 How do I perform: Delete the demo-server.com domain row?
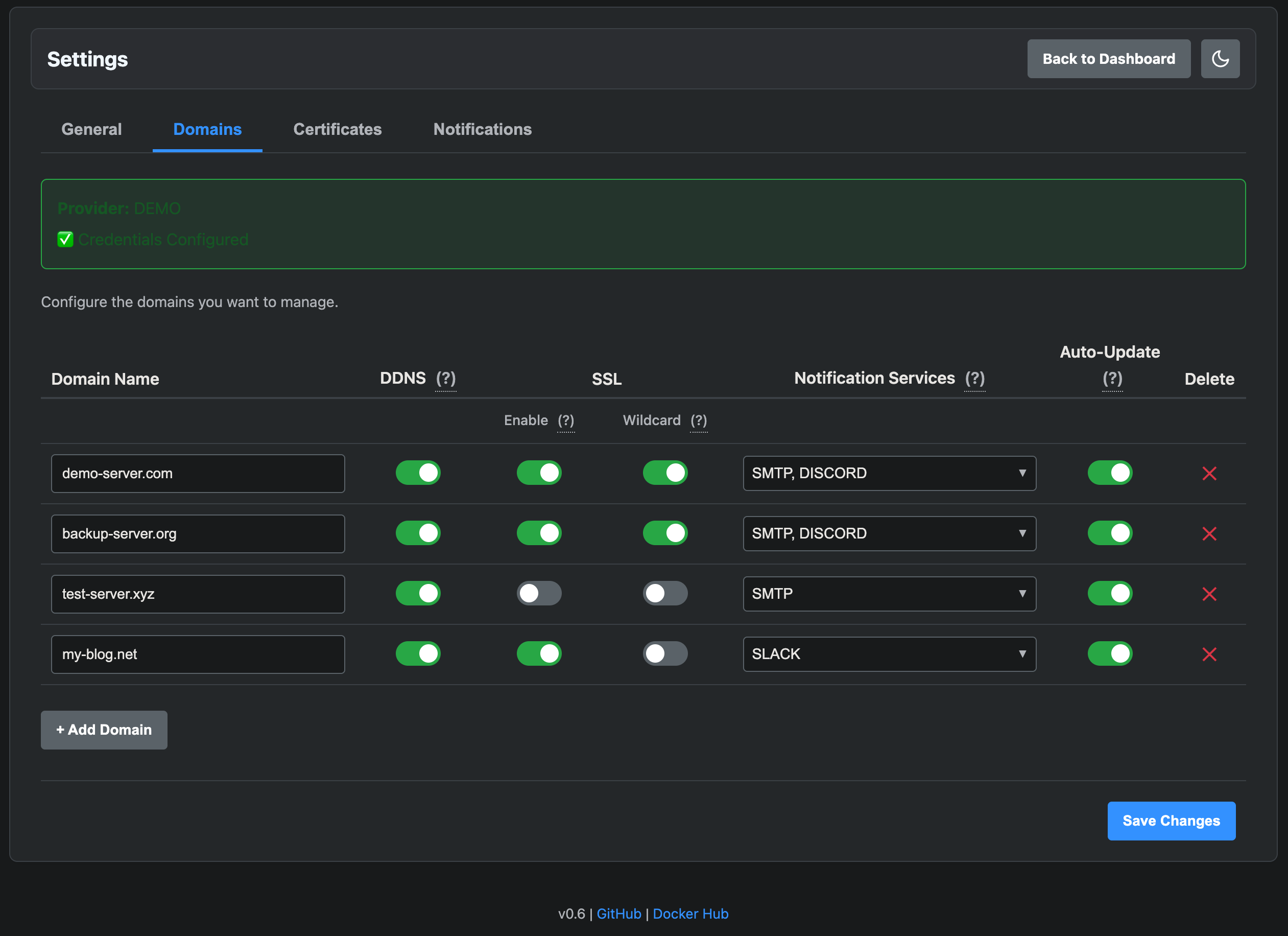(1209, 474)
